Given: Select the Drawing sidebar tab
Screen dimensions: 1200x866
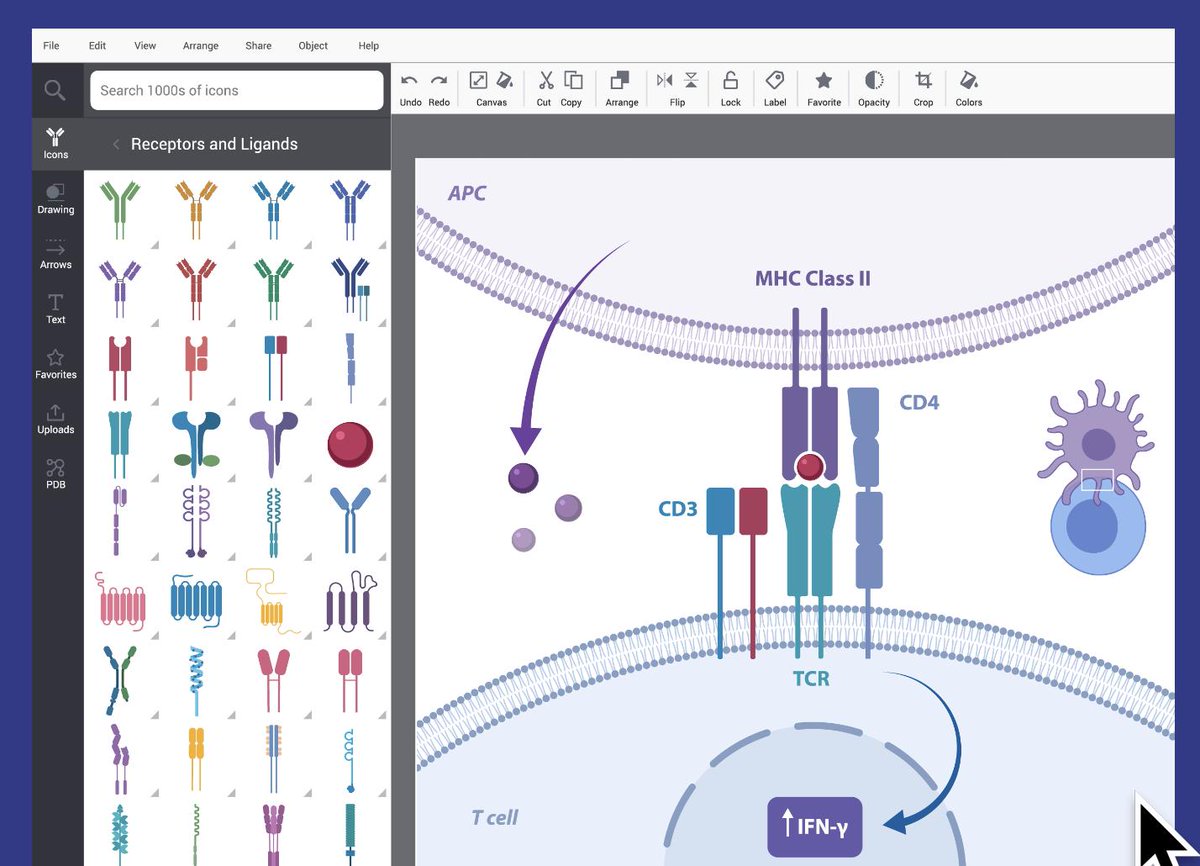Looking at the screenshot, I should tap(56, 199).
